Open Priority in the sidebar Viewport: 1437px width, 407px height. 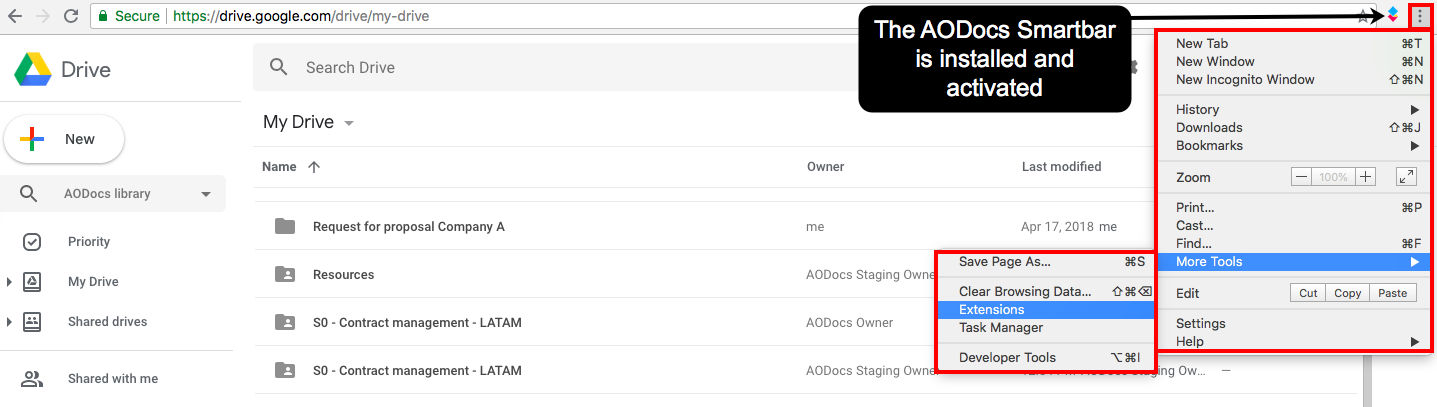(x=89, y=242)
